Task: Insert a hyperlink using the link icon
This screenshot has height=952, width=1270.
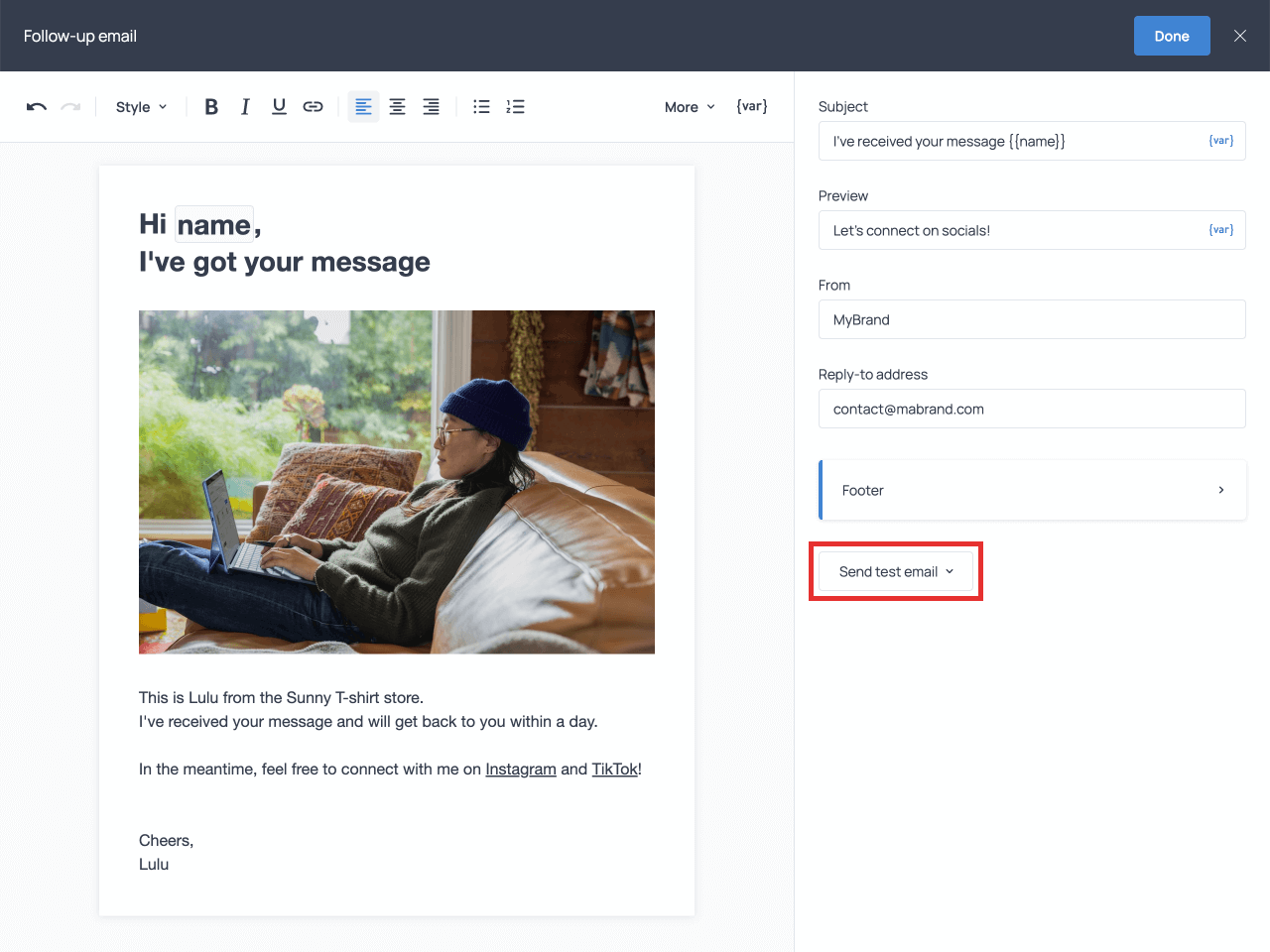Action: coord(313,106)
